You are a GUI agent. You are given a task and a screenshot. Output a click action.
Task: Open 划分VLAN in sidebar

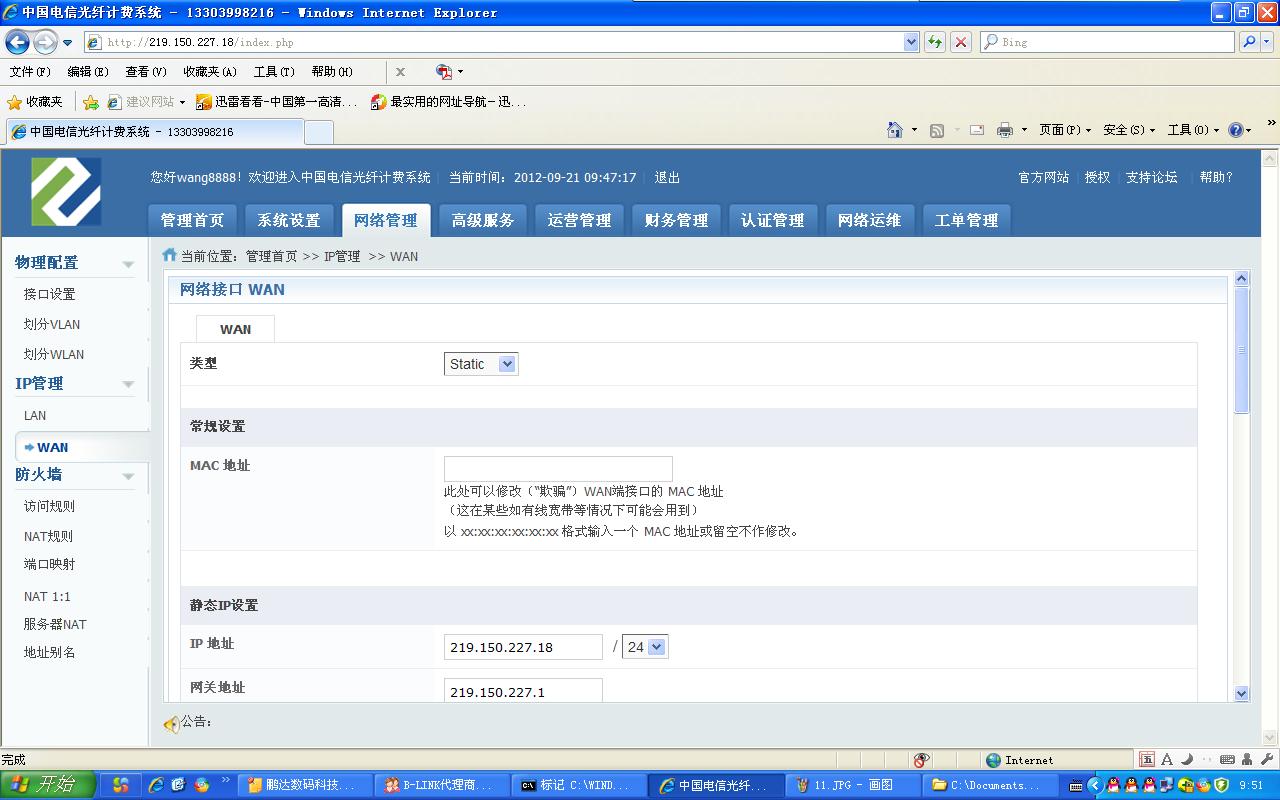(52, 324)
